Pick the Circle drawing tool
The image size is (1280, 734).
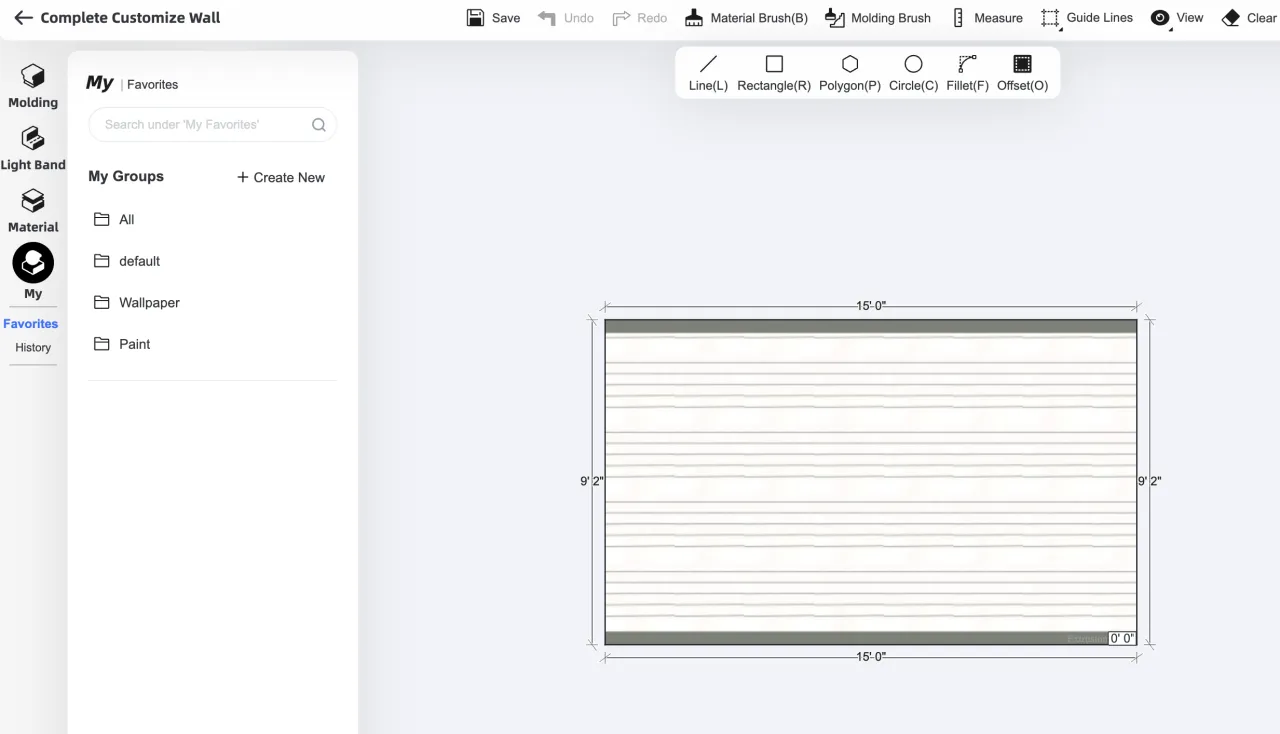tap(913, 73)
